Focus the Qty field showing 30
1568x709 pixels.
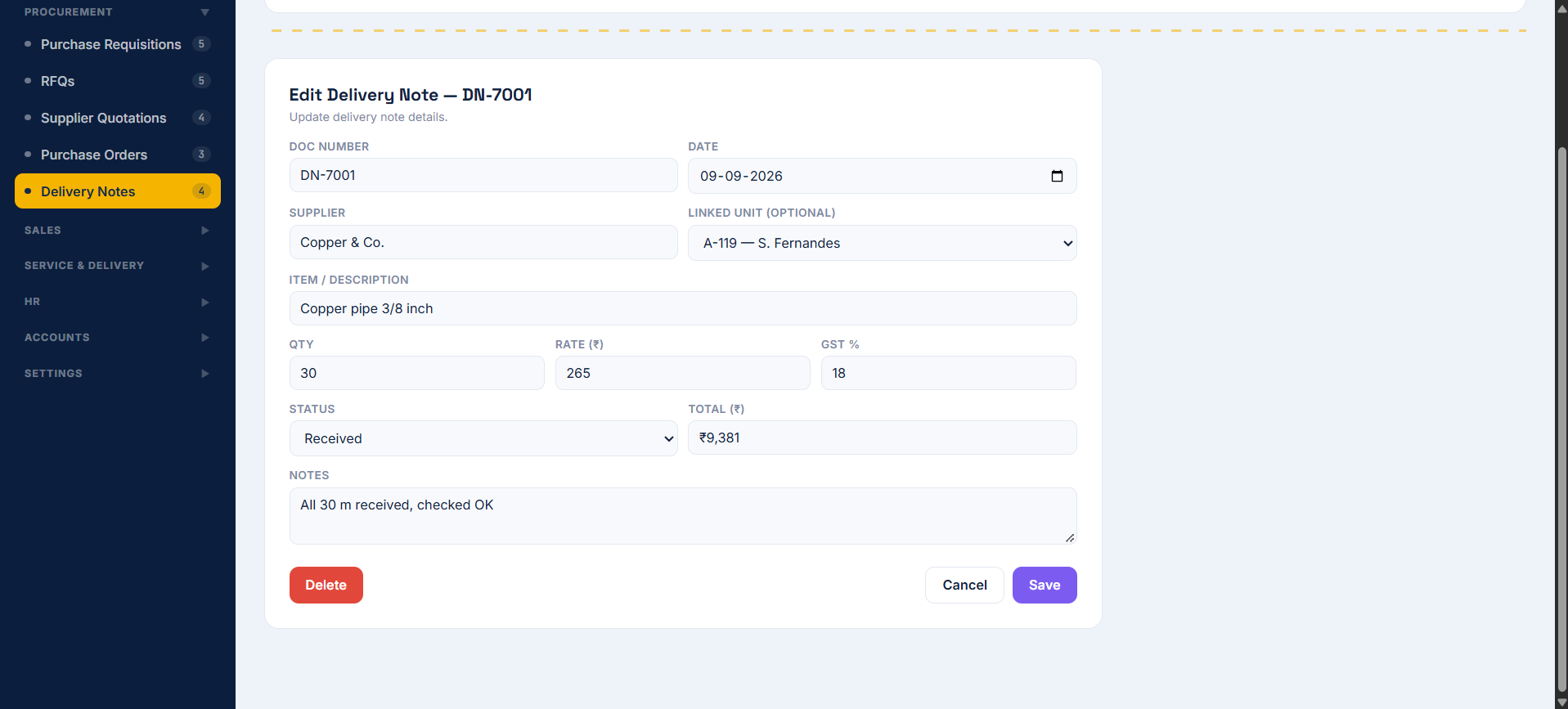pos(416,373)
